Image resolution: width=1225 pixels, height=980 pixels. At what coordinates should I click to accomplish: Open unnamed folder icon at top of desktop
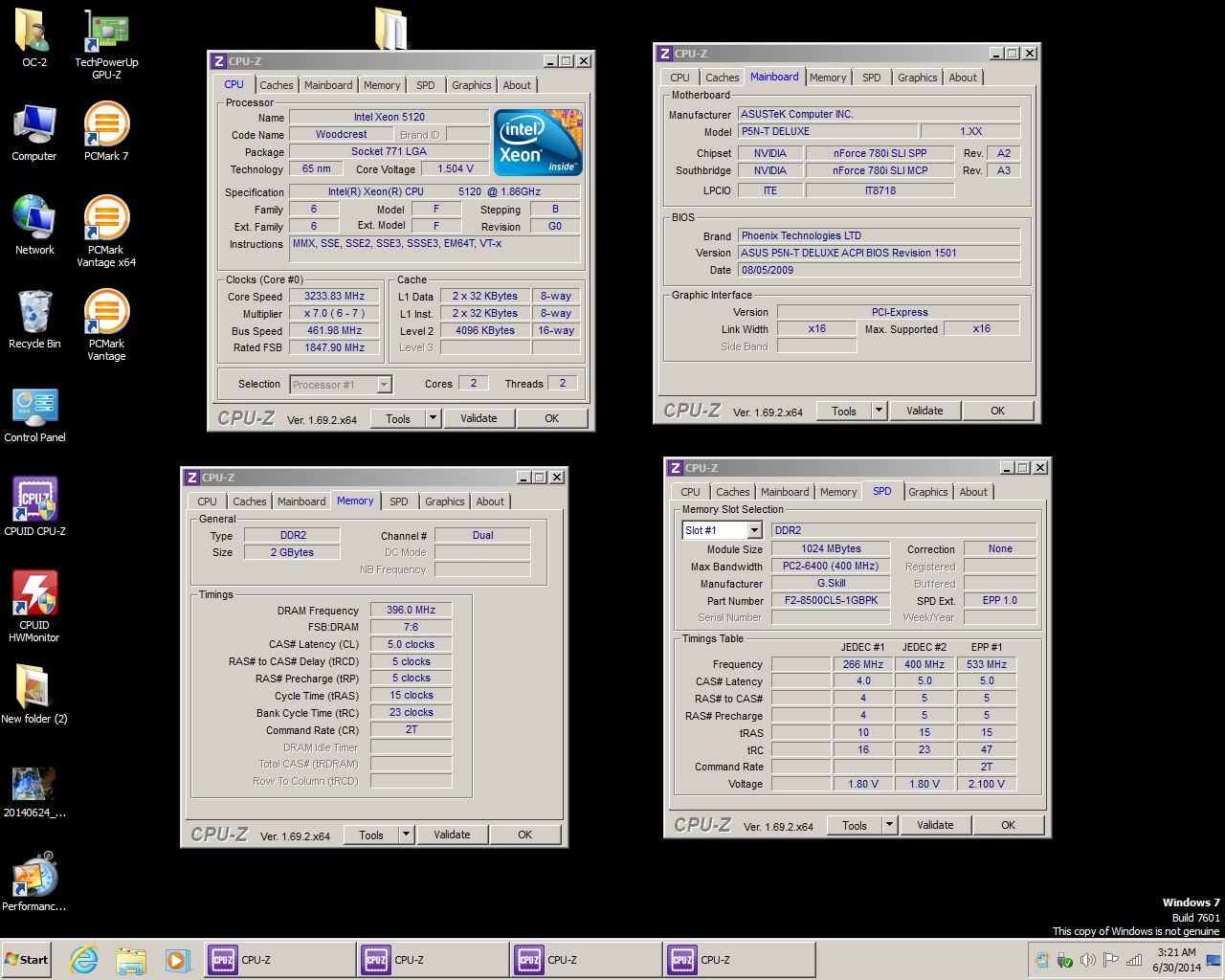click(x=390, y=29)
